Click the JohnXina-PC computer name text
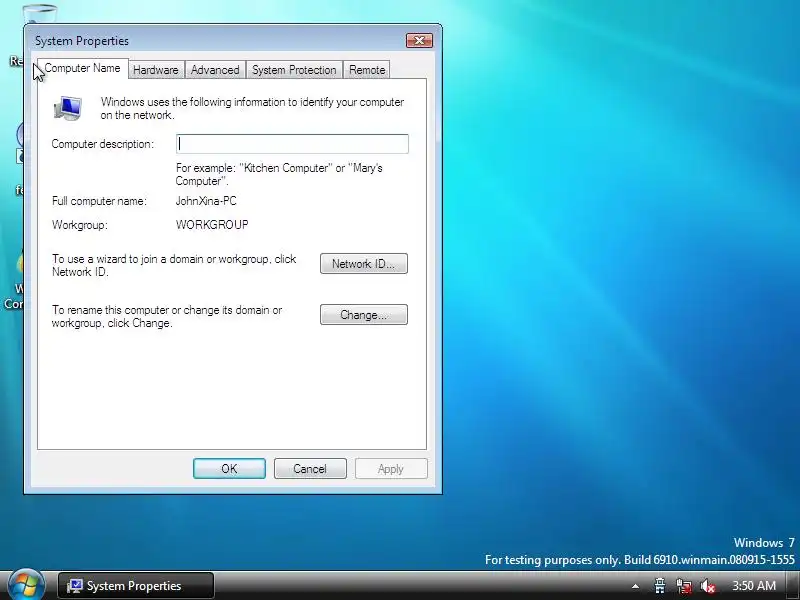800x600 pixels. click(x=206, y=201)
